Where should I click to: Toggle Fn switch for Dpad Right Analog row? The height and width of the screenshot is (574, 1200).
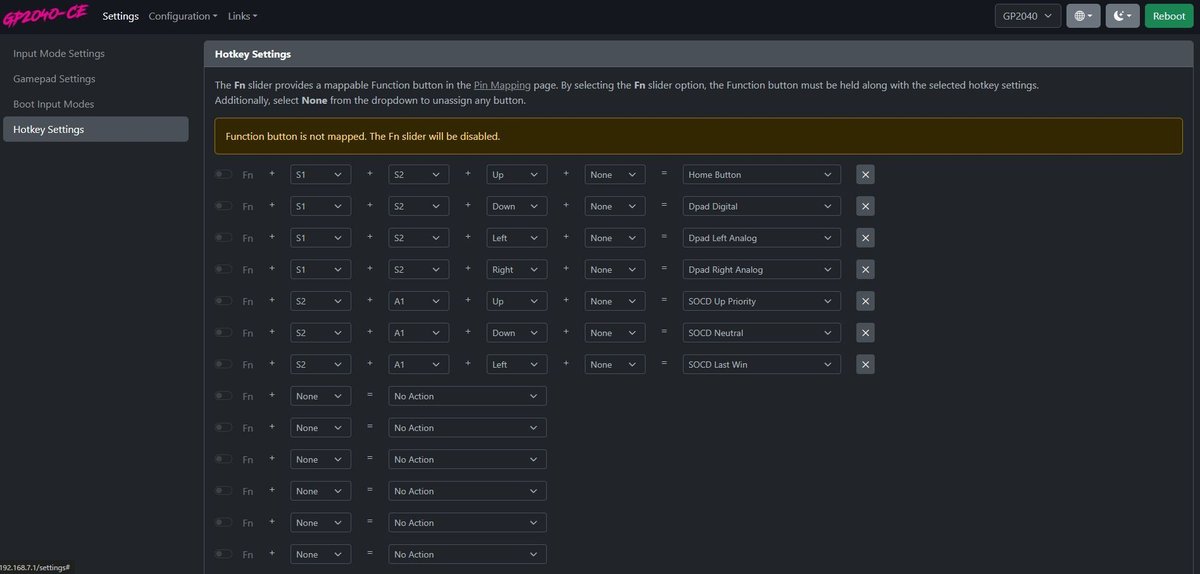[223, 270]
